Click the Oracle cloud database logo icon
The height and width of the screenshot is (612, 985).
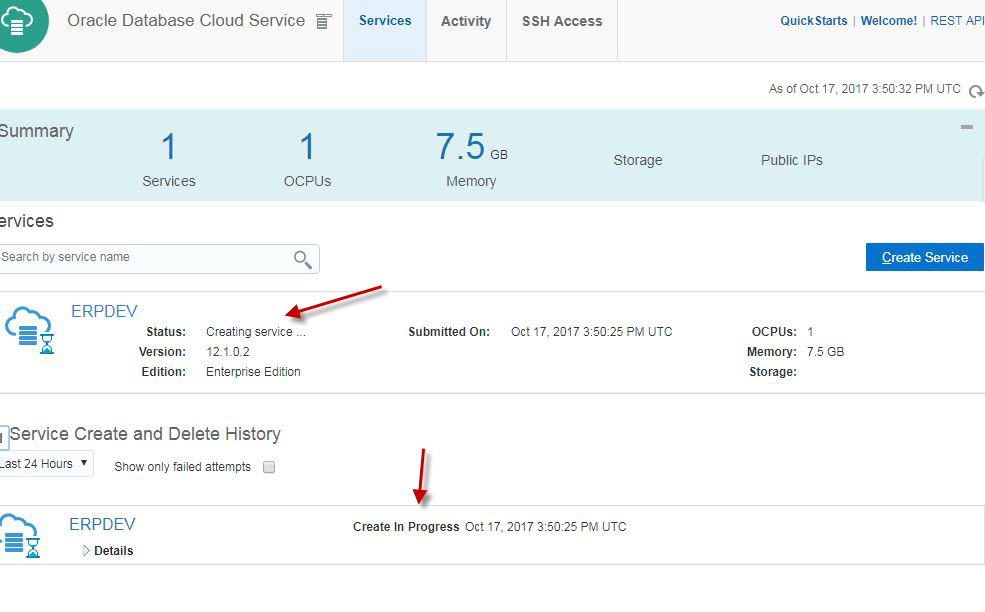pos(23,24)
